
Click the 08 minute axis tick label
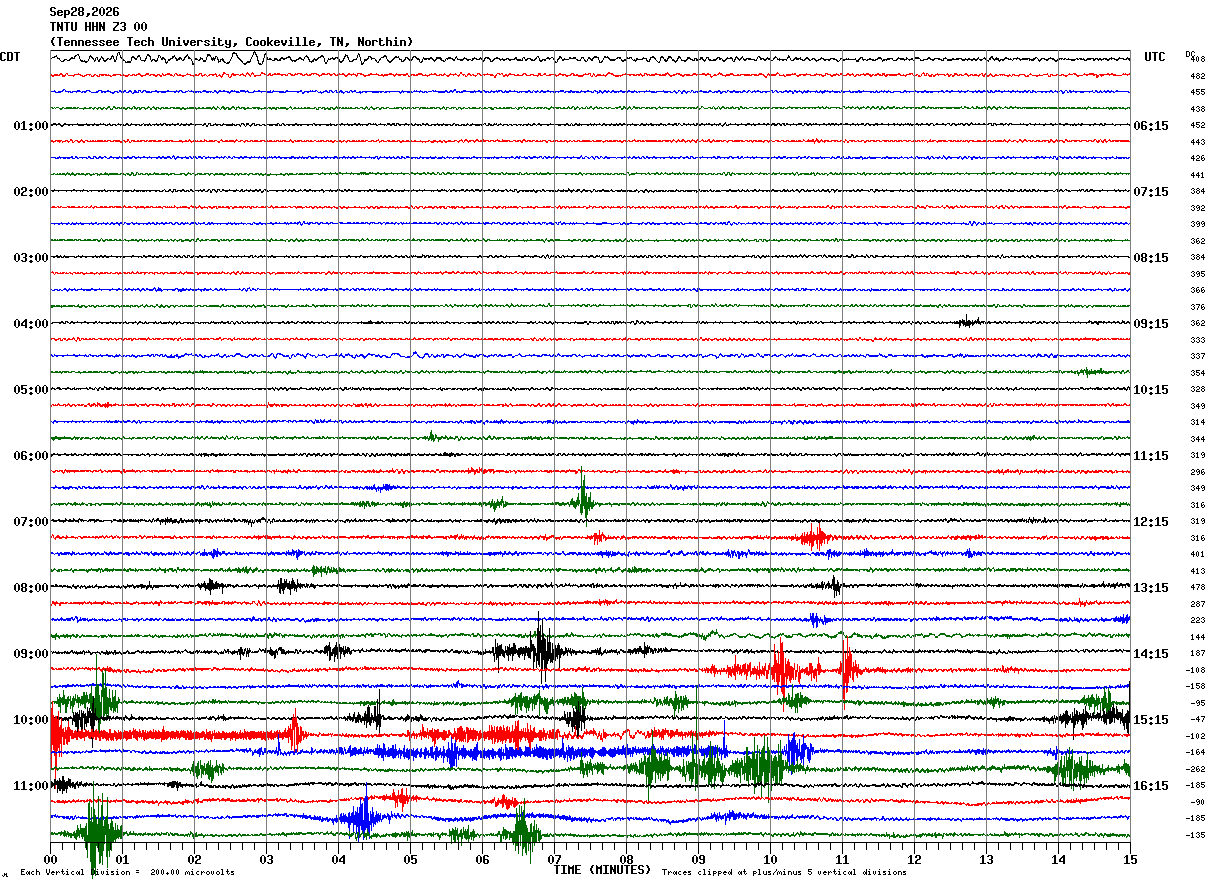point(626,859)
